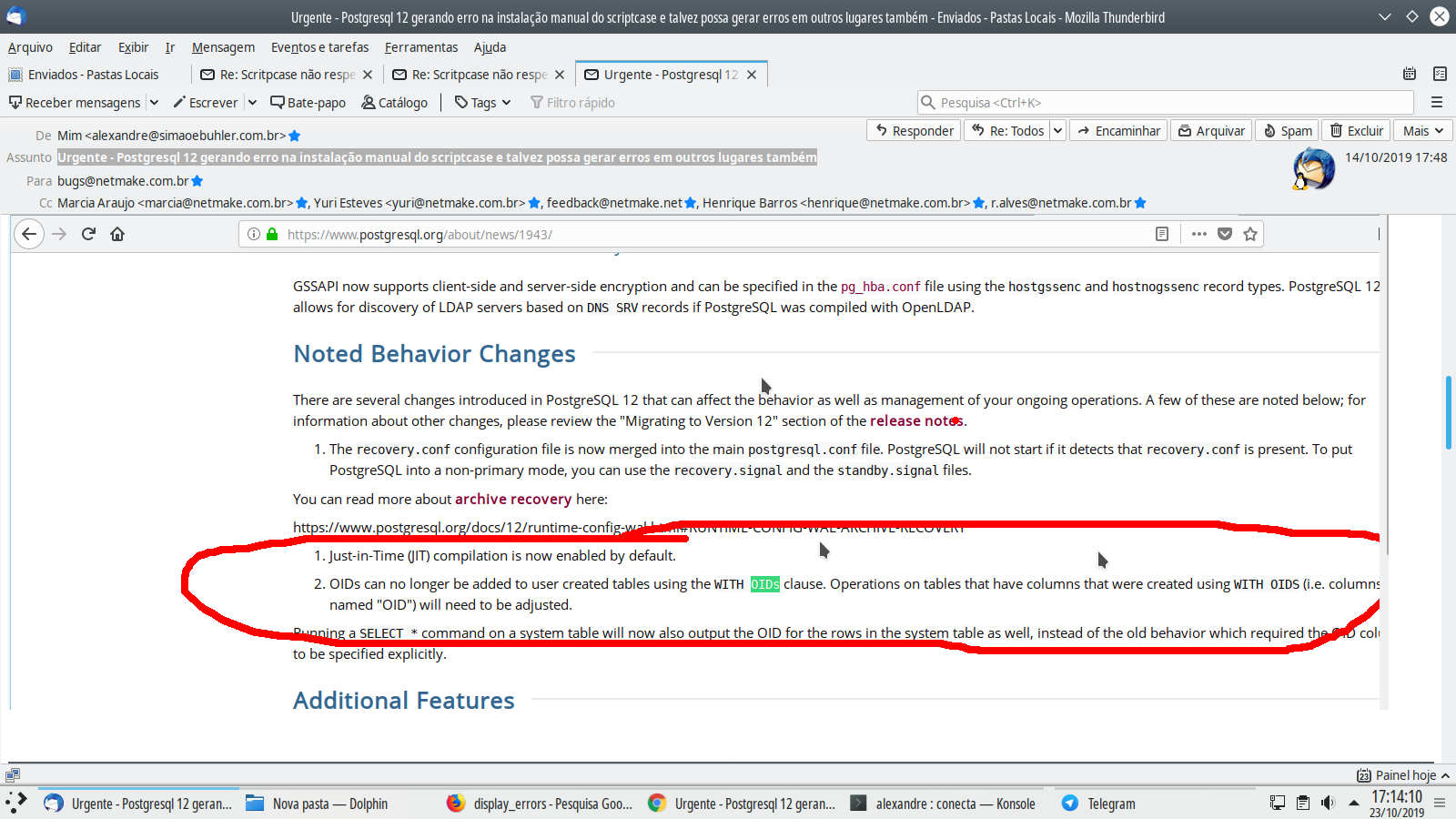Click the status bar connection icon
Image resolution: width=1456 pixels, height=819 pixels.
pyautogui.click(x=12, y=775)
